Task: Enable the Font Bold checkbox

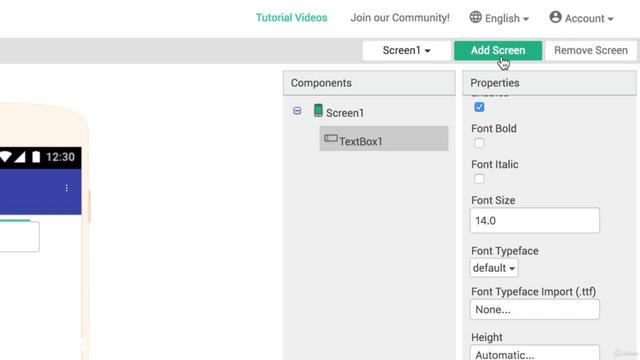Action: (479, 143)
